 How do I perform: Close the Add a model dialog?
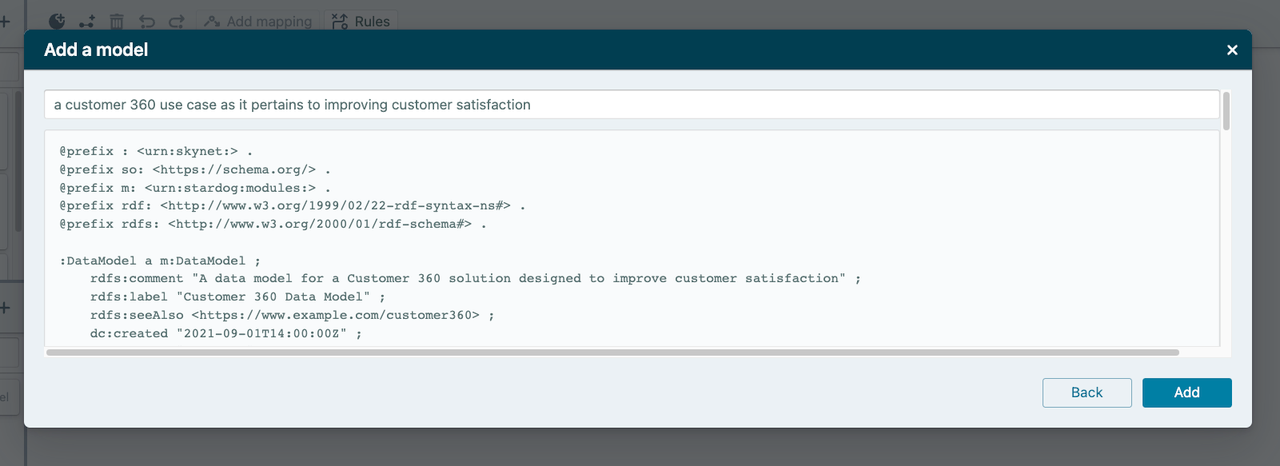tap(1232, 50)
